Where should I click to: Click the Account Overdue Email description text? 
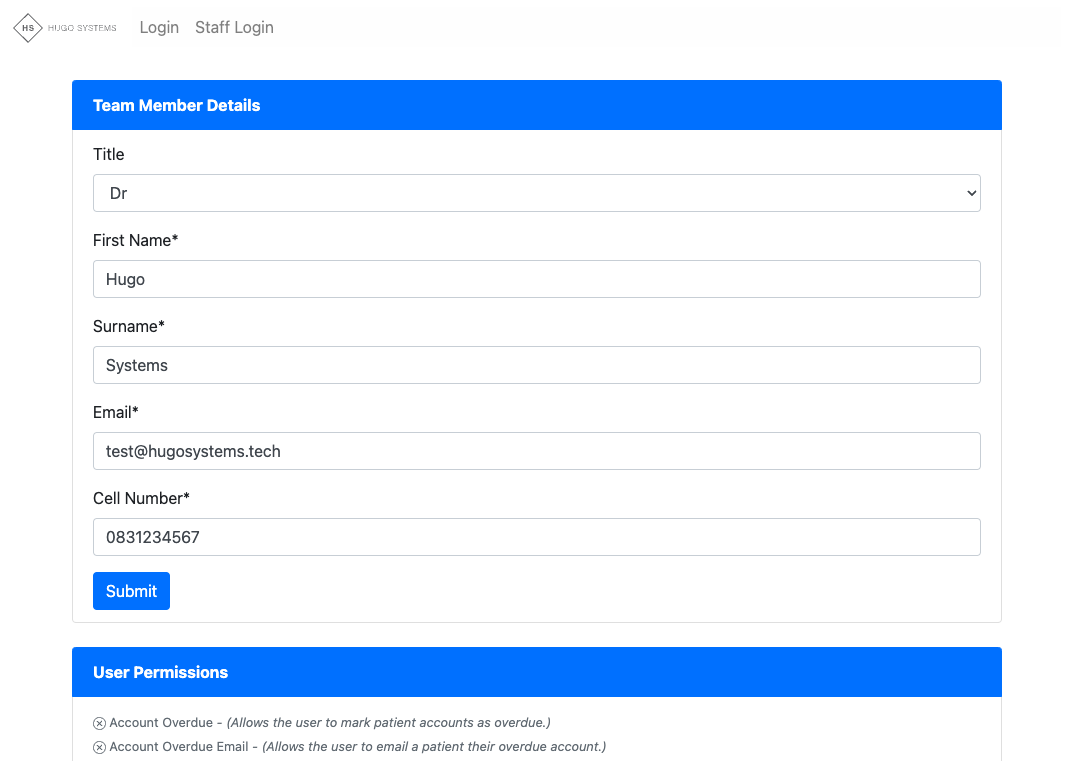(433, 747)
